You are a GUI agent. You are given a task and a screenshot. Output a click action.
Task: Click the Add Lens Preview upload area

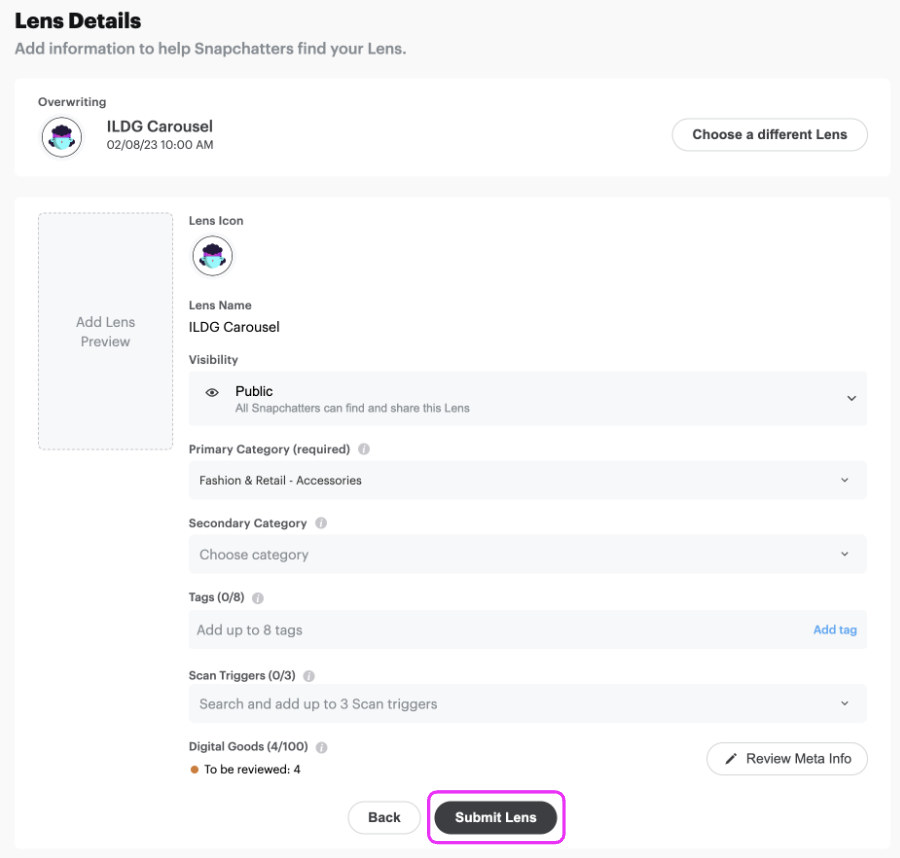(x=106, y=331)
